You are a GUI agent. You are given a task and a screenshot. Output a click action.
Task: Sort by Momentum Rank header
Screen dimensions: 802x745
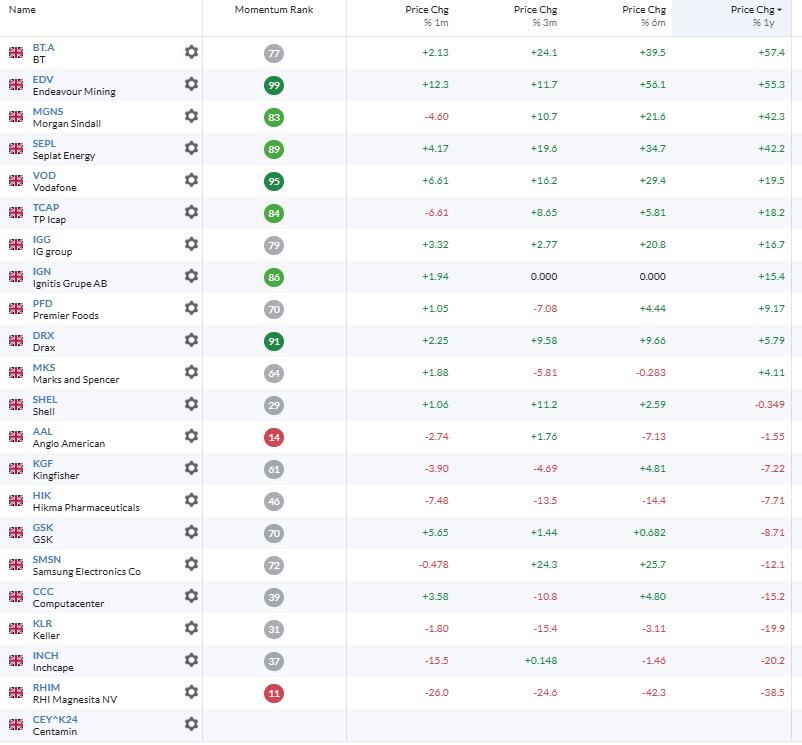(274, 10)
